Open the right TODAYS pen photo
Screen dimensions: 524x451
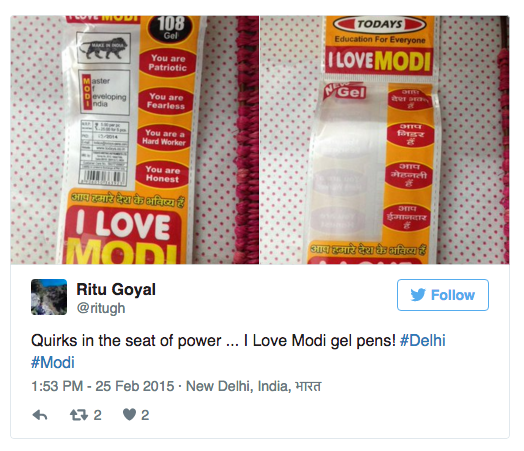click(x=385, y=140)
